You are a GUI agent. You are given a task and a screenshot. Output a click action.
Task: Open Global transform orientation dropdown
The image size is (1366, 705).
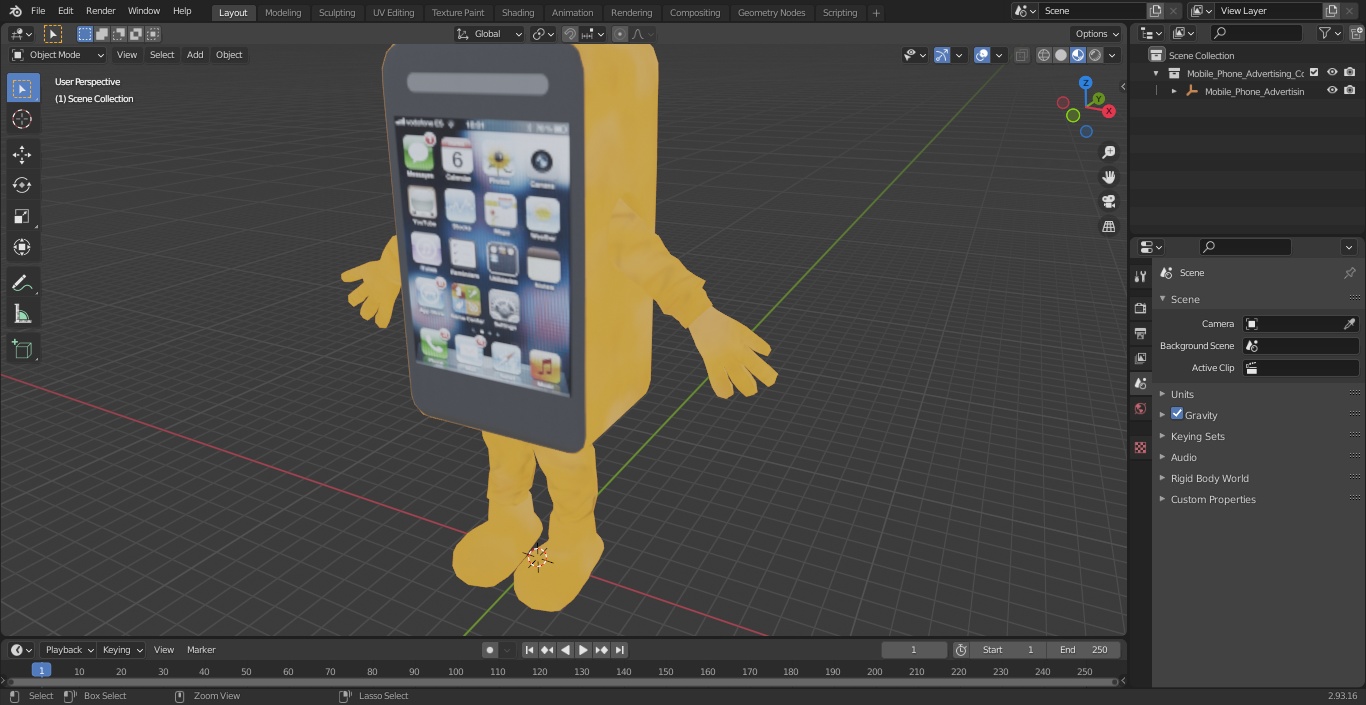pos(489,34)
